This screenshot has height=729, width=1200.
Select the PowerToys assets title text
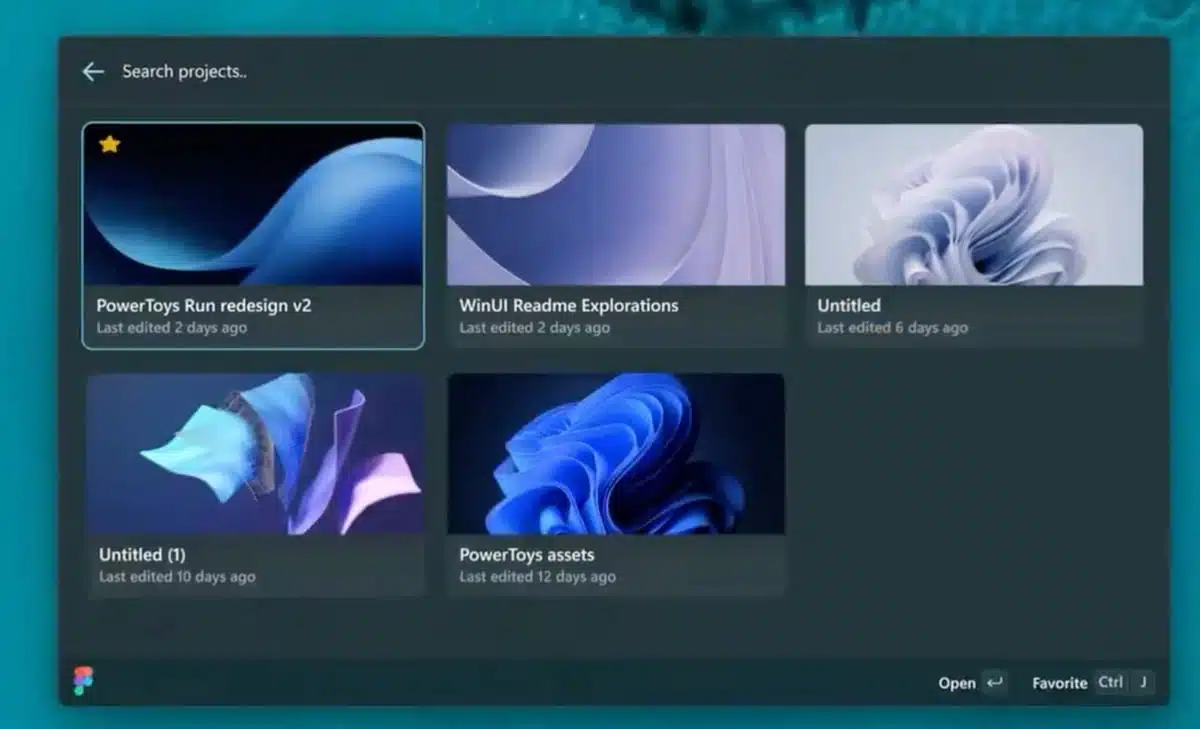pyautogui.click(x=527, y=555)
